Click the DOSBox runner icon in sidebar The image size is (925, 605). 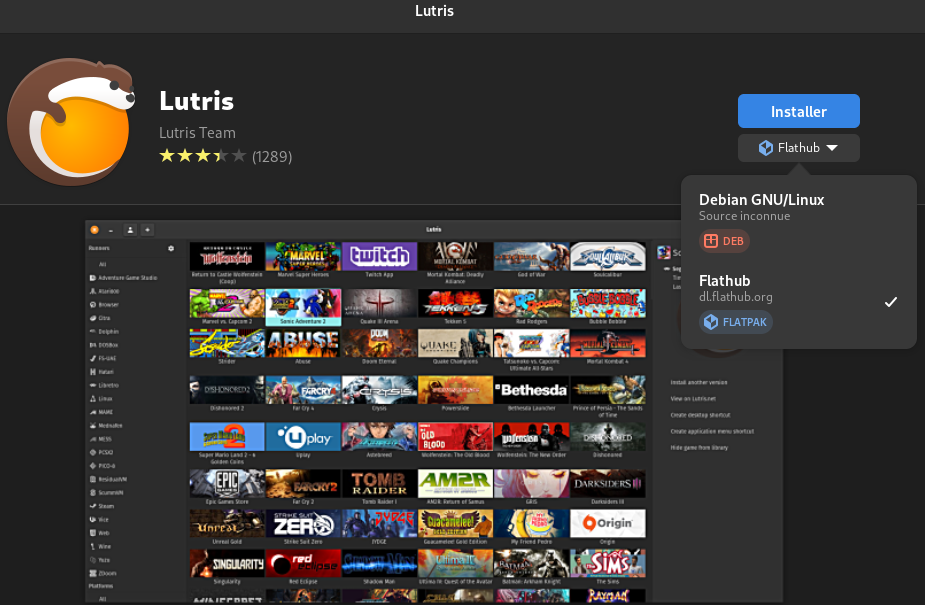[93, 345]
